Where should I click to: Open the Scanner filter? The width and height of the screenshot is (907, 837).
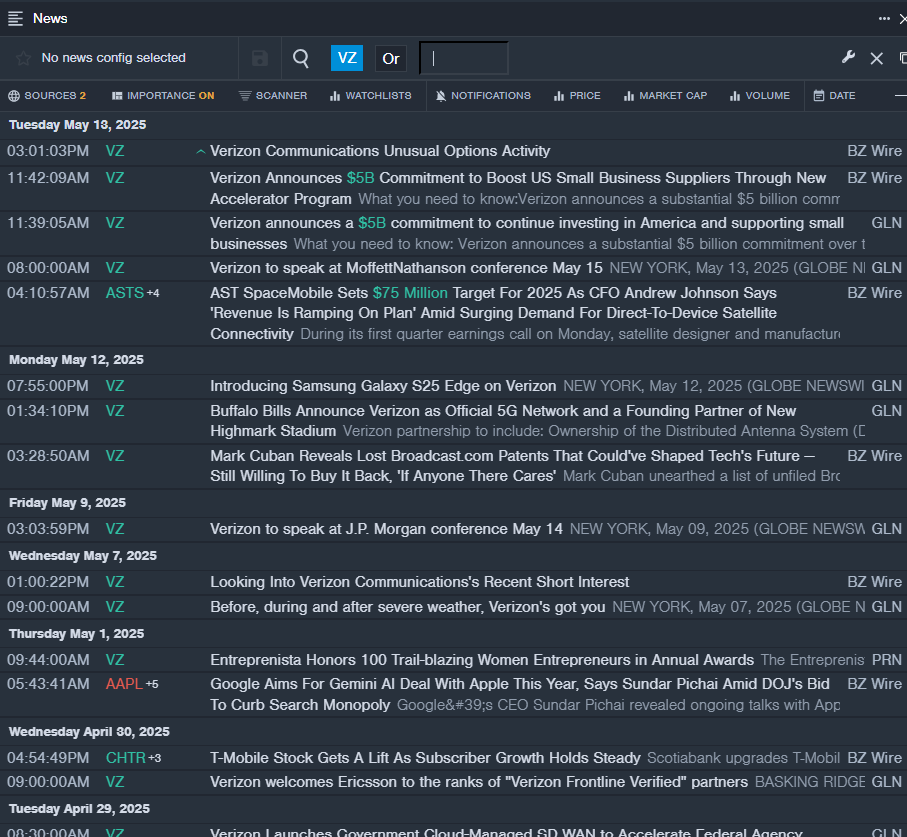click(x=273, y=95)
